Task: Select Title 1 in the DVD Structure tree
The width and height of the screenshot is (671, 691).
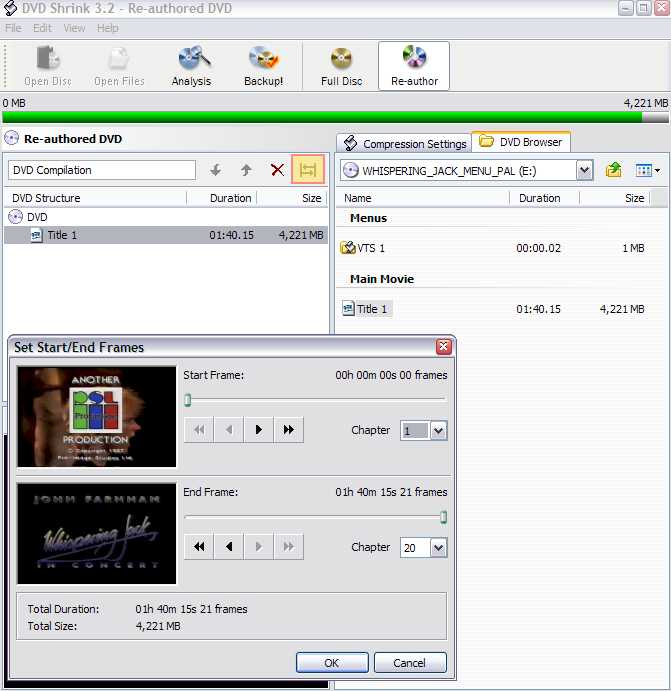Action: (166, 235)
